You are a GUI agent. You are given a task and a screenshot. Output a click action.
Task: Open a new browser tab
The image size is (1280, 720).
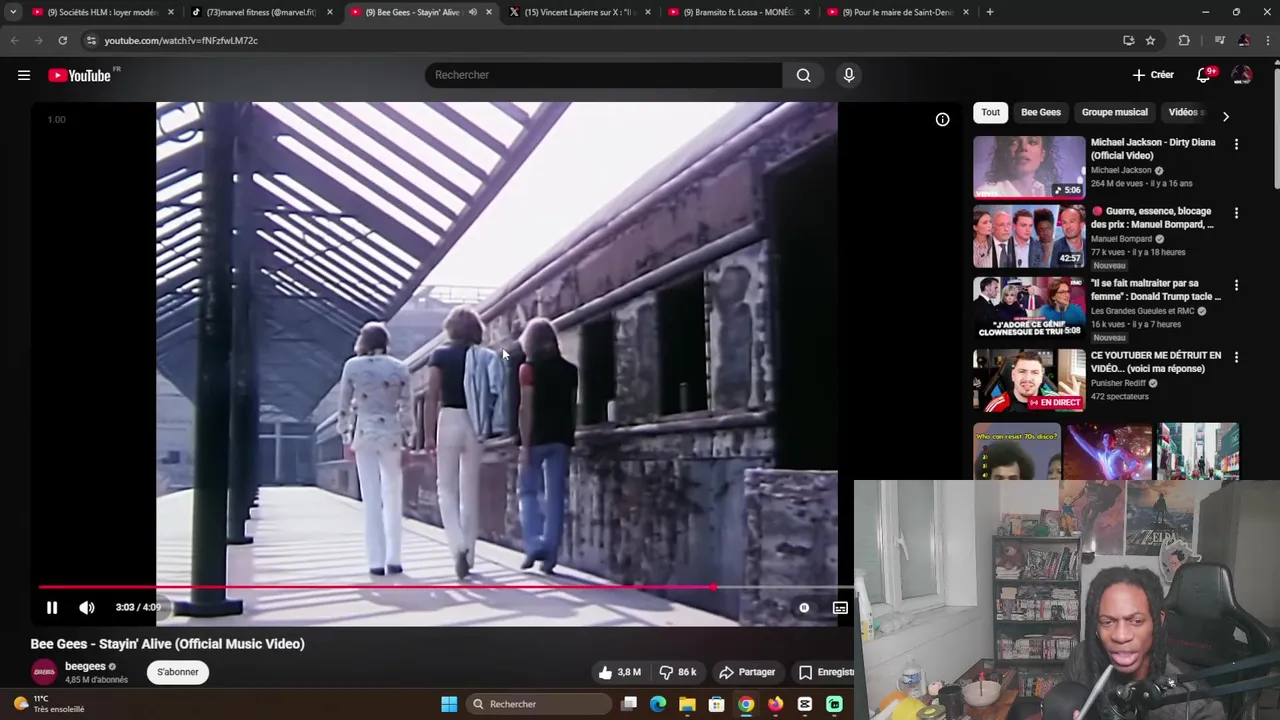[x=989, y=12]
